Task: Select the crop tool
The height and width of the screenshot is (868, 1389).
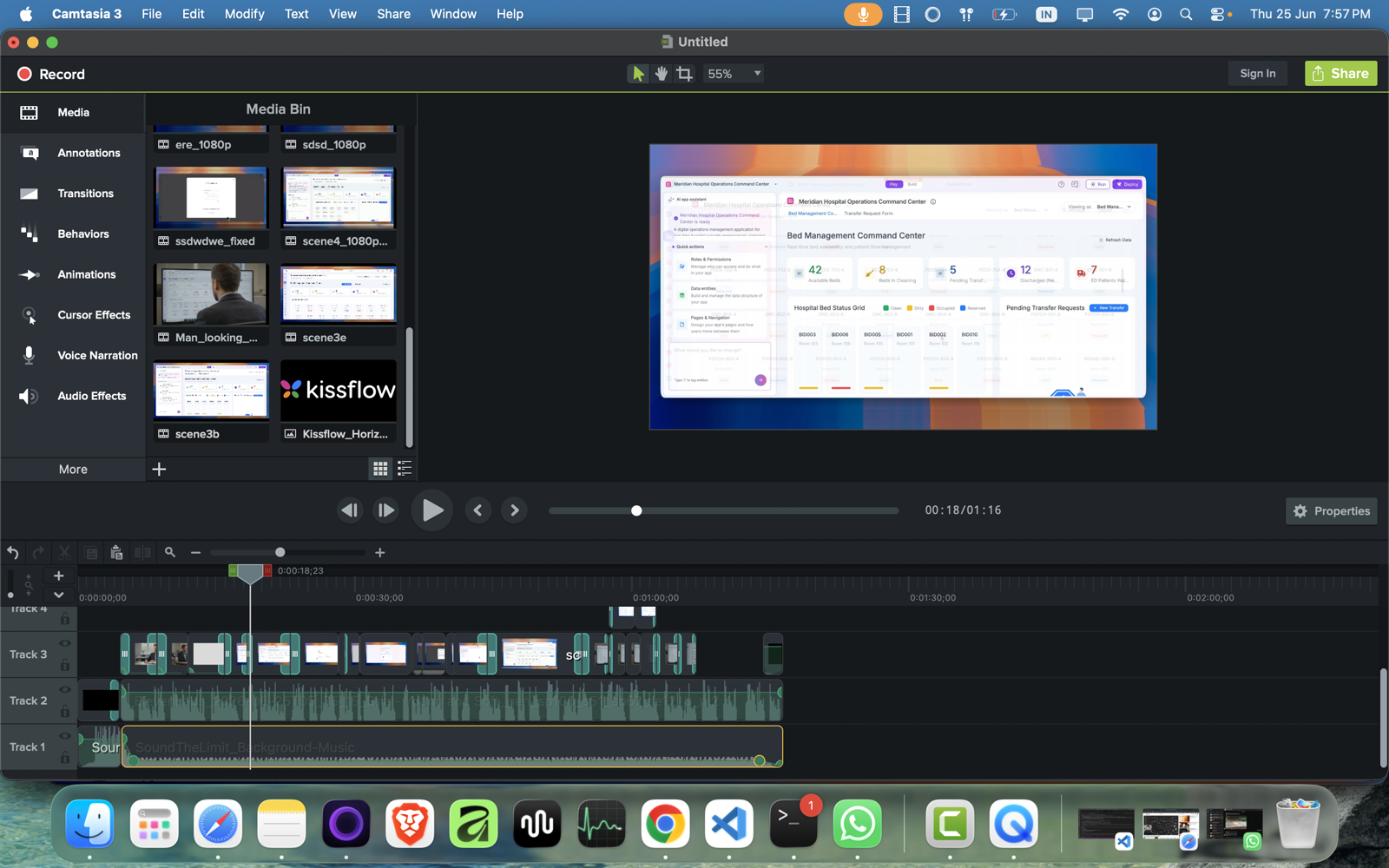Action: (x=684, y=74)
